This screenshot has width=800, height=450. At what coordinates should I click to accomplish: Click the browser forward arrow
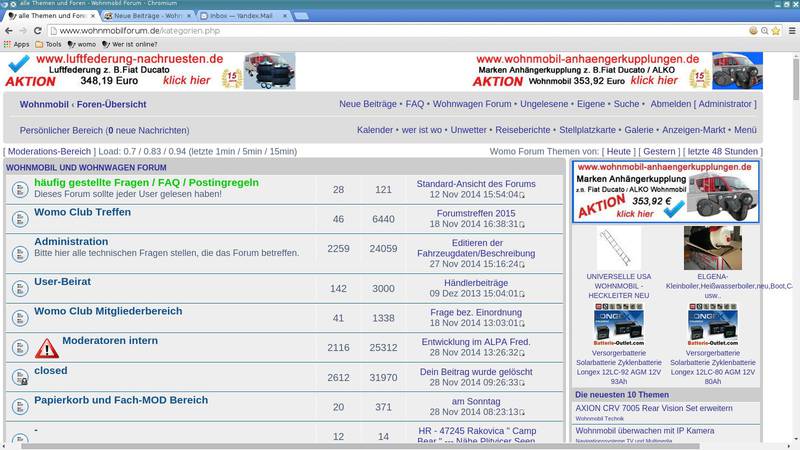(23, 31)
